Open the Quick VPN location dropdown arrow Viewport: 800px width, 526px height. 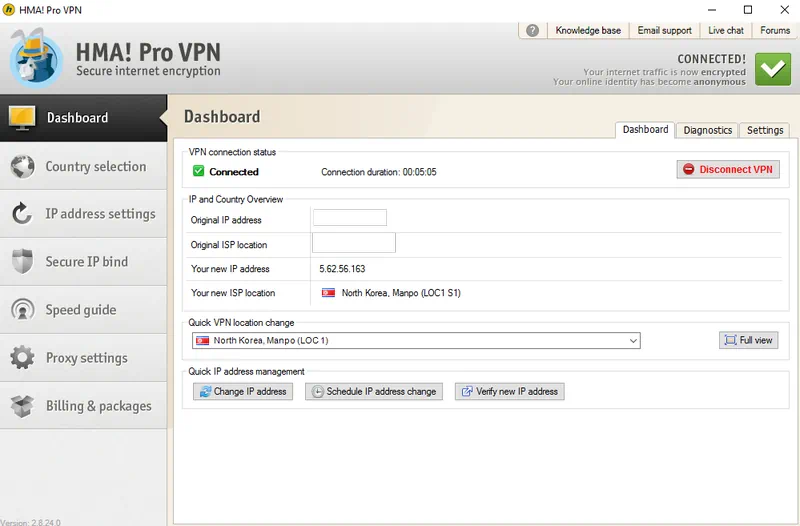click(x=633, y=340)
